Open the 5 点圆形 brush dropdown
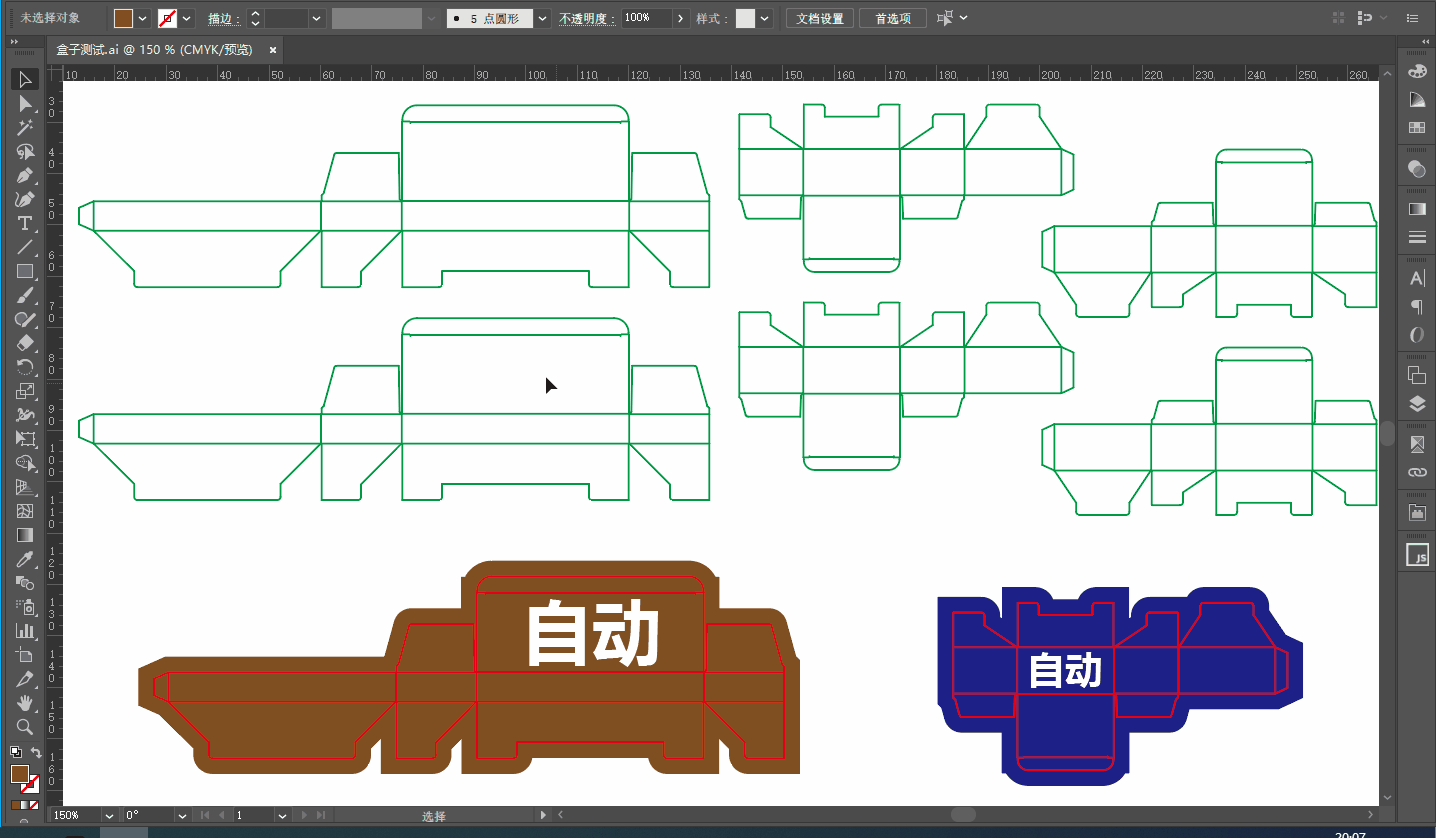Viewport: 1436px width, 838px height. pos(542,18)
